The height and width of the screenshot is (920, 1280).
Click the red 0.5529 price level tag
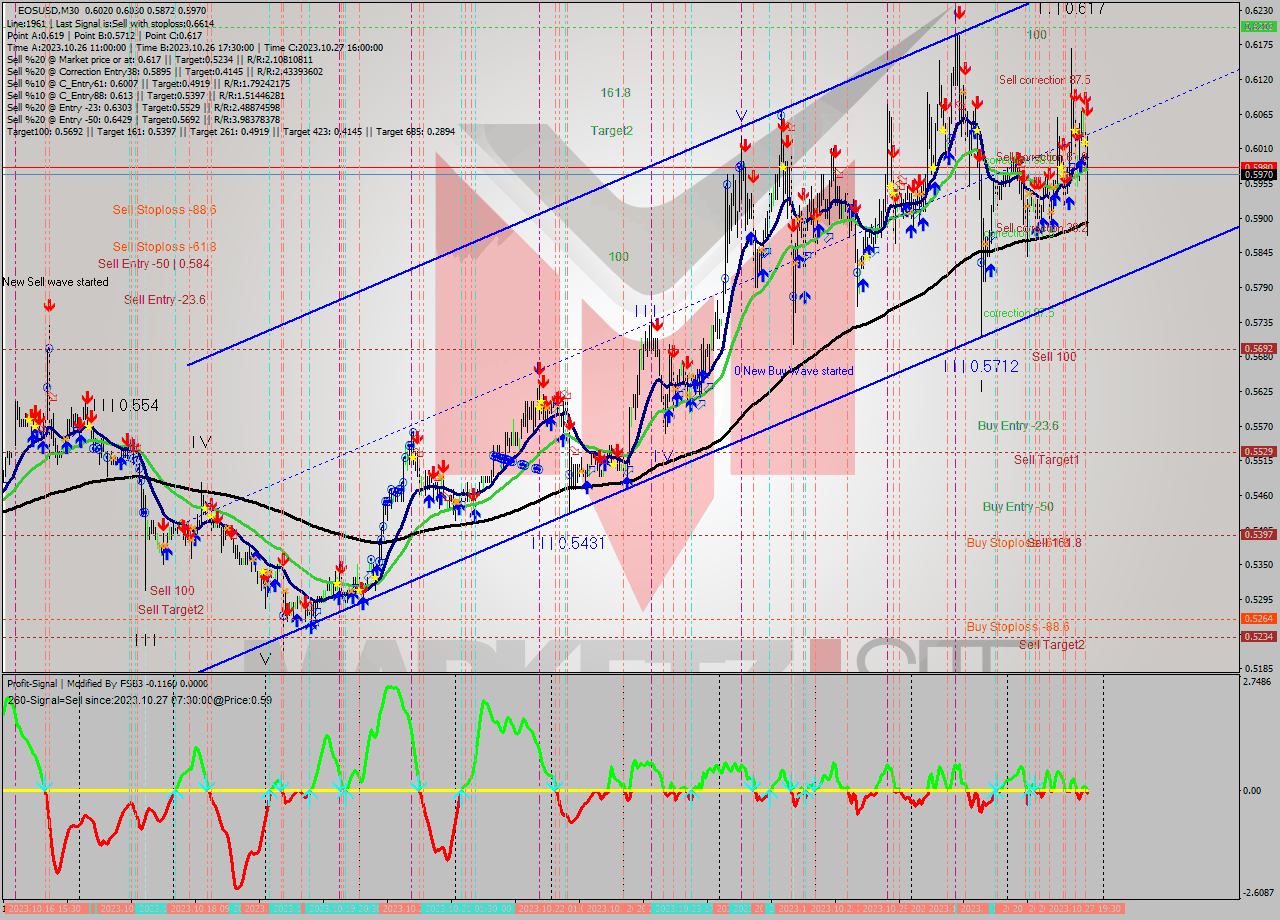tap(1257, 452)
